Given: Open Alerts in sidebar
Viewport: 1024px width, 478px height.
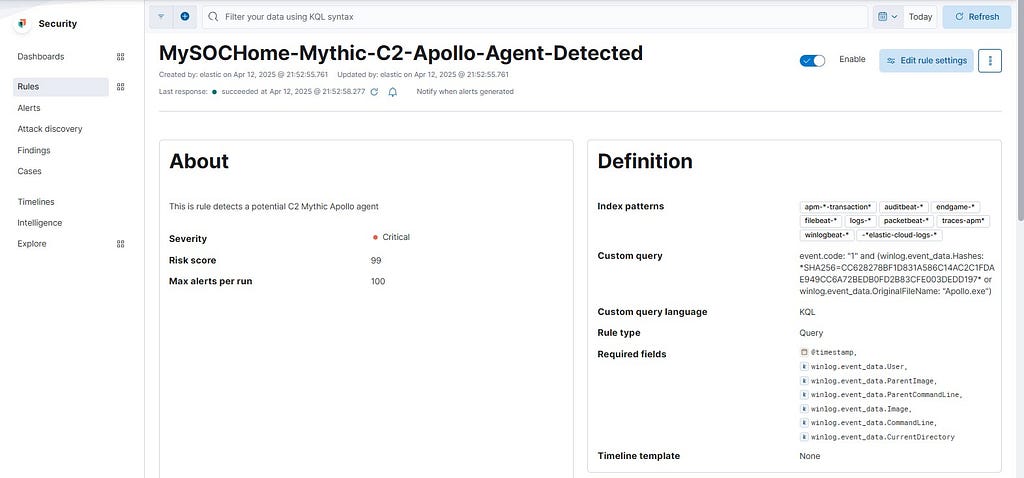Looking at the screenshot, I should point(29,108).
